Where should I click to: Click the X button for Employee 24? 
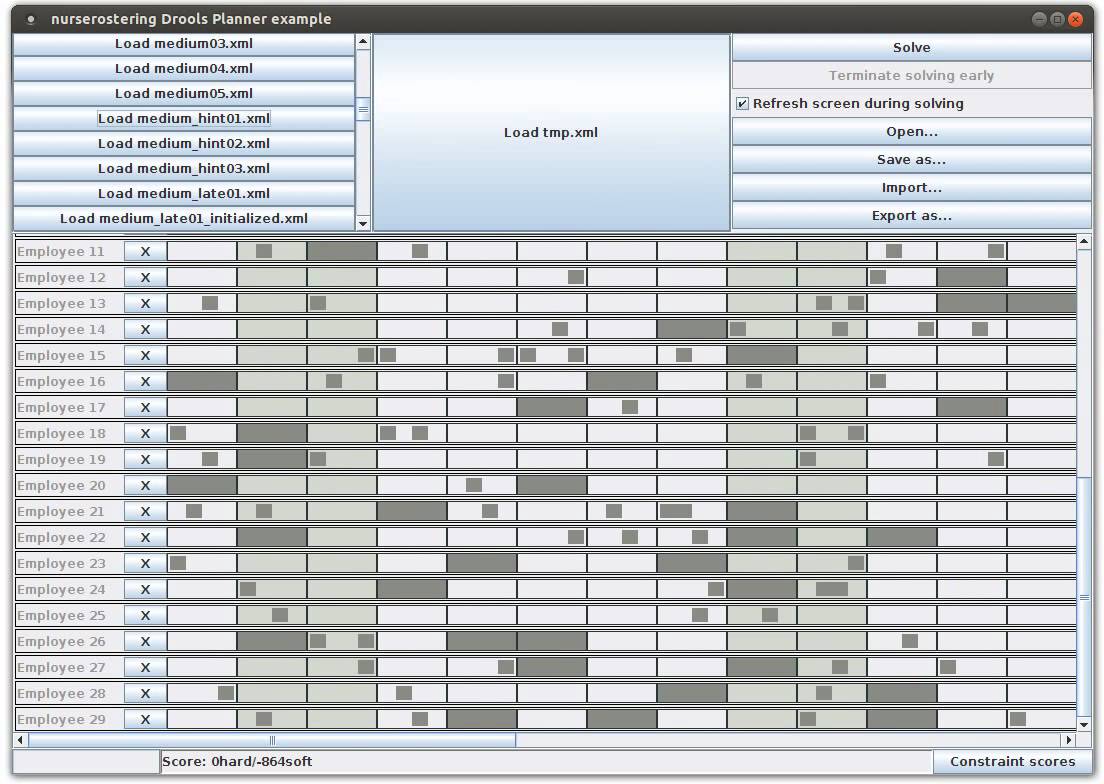[145, 590]
